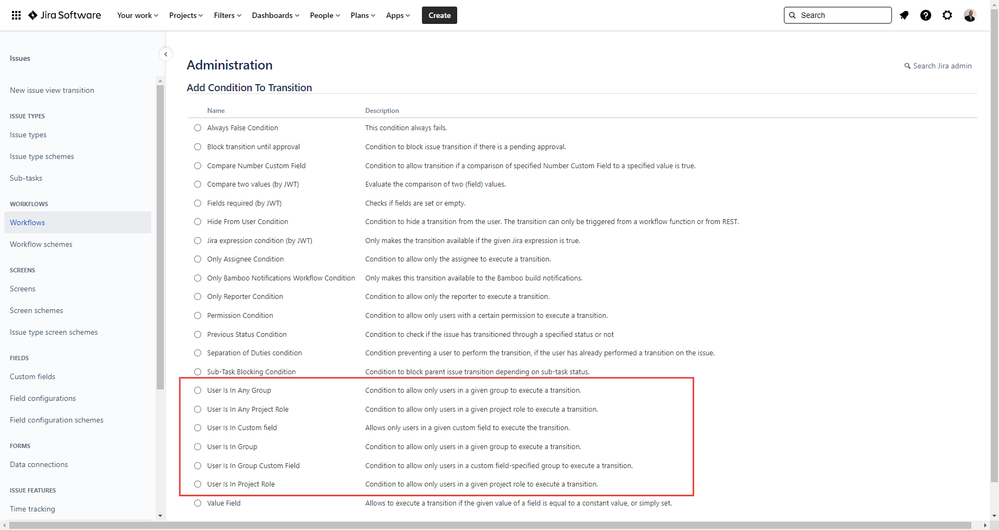Open Field configurations sidebar link
This screenshot has height=530, width=999.
(43, 399)
